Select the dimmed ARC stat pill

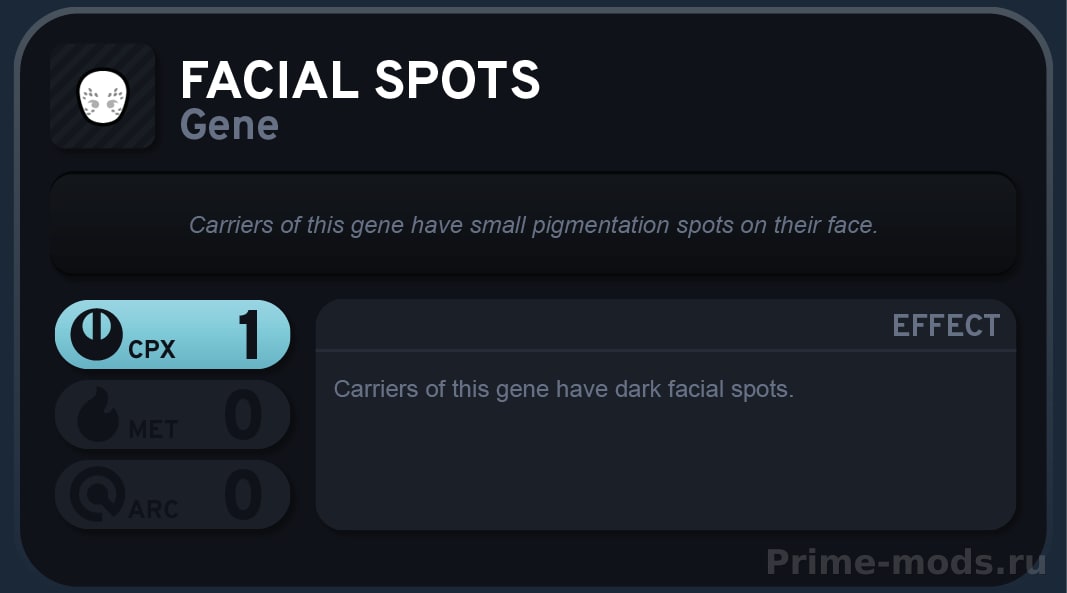(x=173, y=494)
